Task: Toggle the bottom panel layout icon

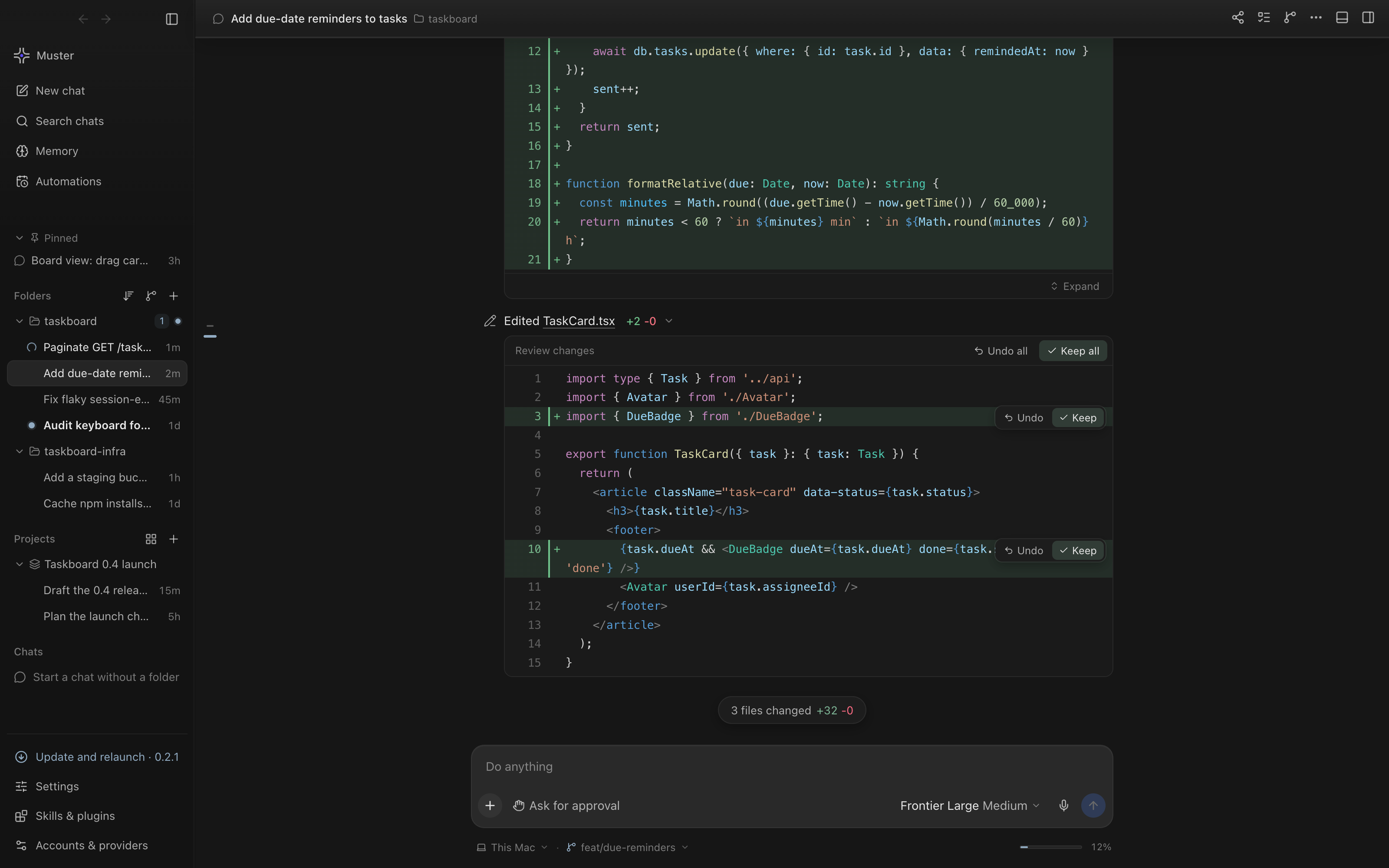Action: [x=1342, y=18]
